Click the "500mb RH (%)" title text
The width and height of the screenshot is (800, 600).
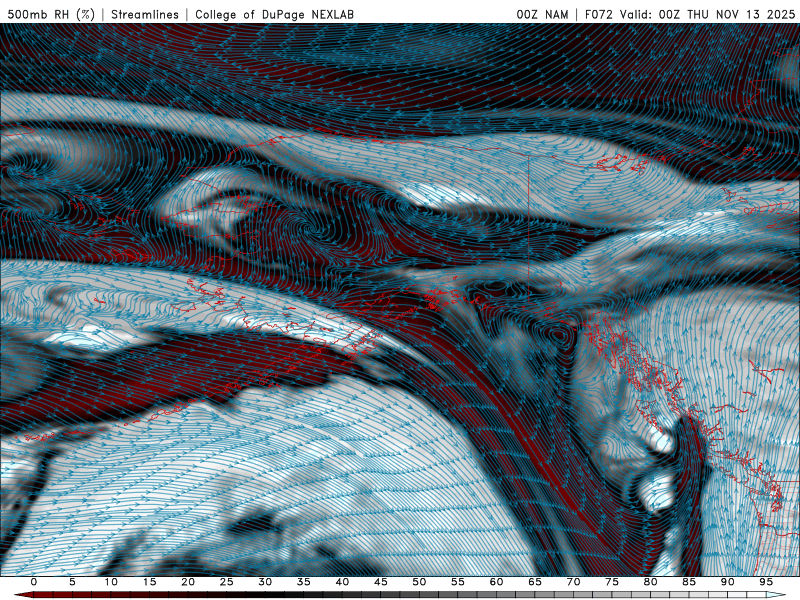tap(51, 14)
